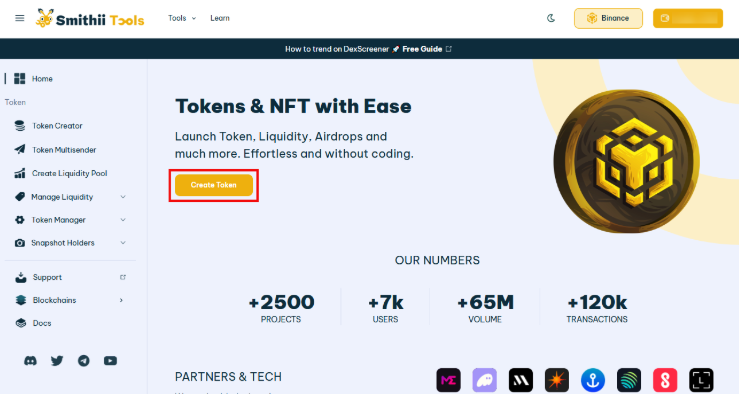Open the YouTube icon in sidebar
This screenshot has height=397, width=739.
[110, 361]
